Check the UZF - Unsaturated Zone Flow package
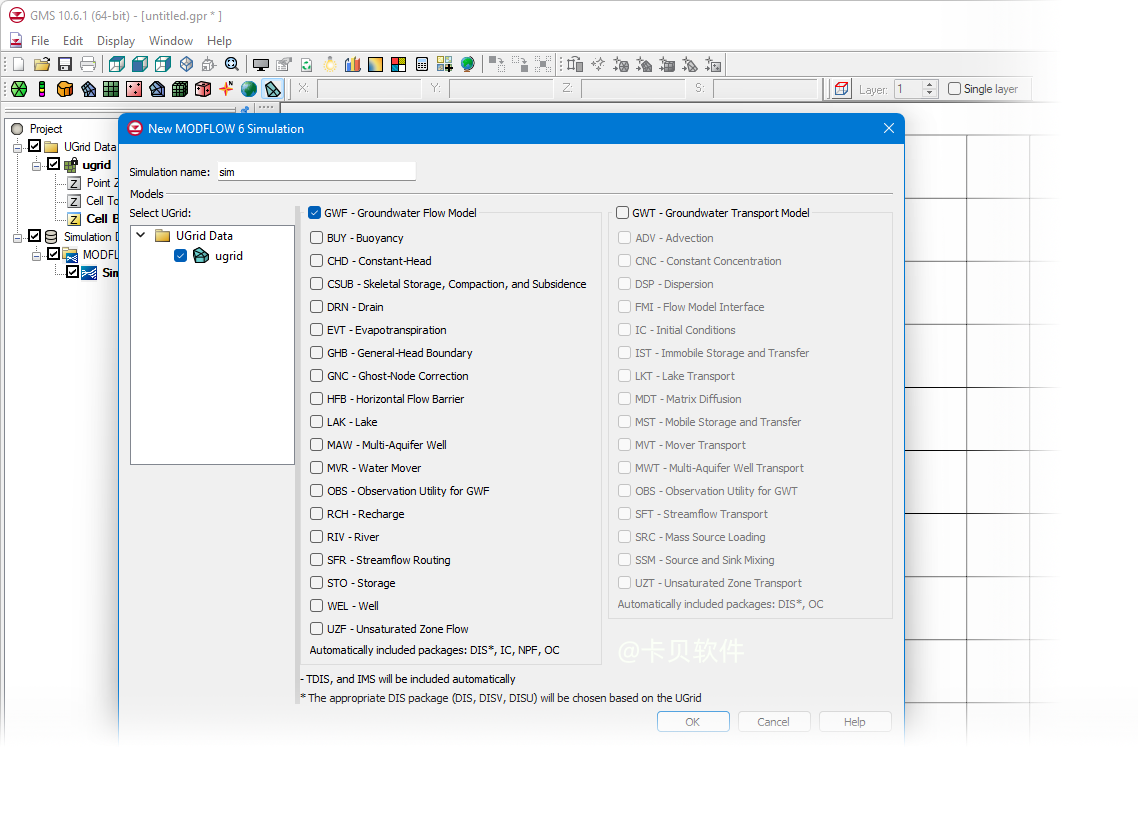Image resolution: width=1138 pixels, height=836 pixels. pyautogui.click(x=316, y=629)
